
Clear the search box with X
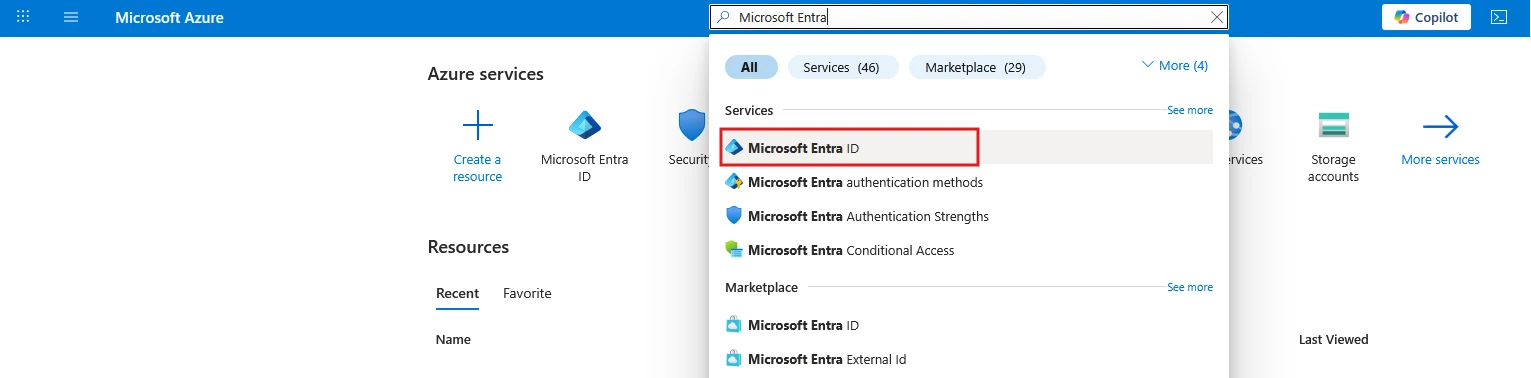[x=1216, y=17]
